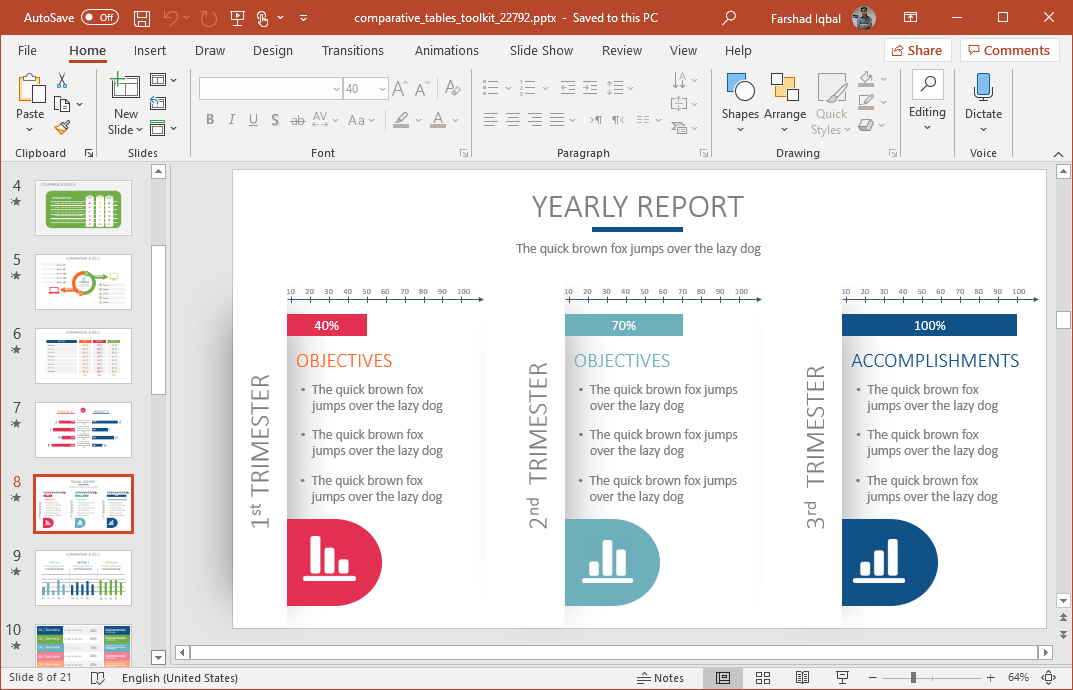
Task: Click the Format Painter brush icon
Action: (62, 127)
